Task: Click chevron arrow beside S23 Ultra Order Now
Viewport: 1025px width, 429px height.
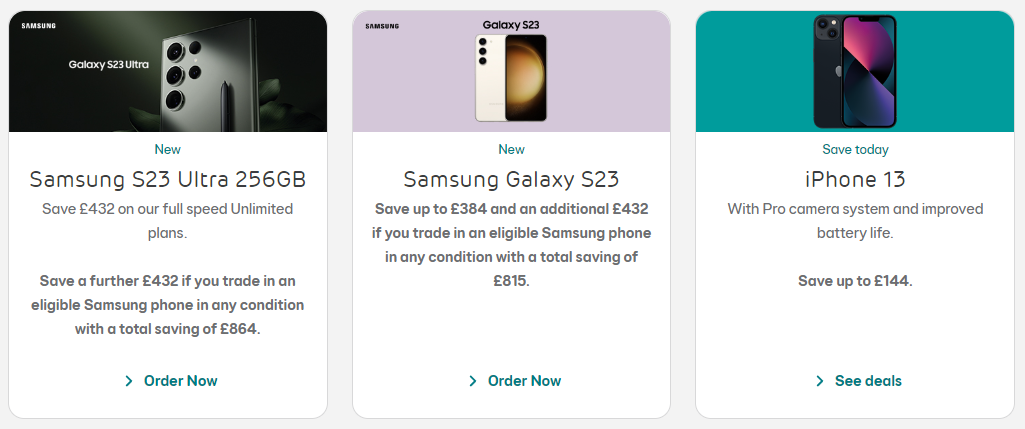Action: tap(129, 381)
